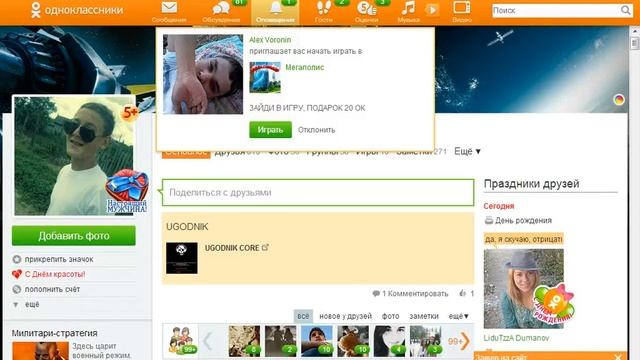Focus the Поиск search field
The image size is (640, 360).
(556, 10)
